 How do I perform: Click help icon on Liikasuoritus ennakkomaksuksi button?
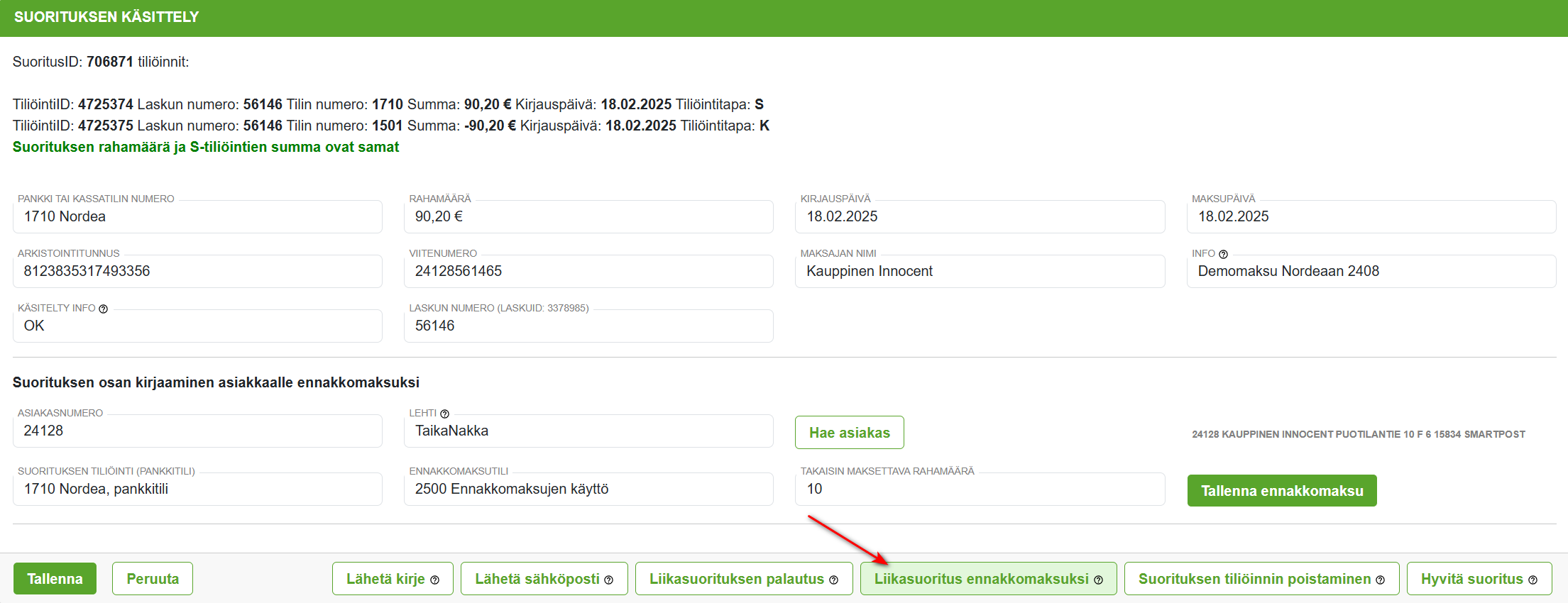coord(1098,580)
